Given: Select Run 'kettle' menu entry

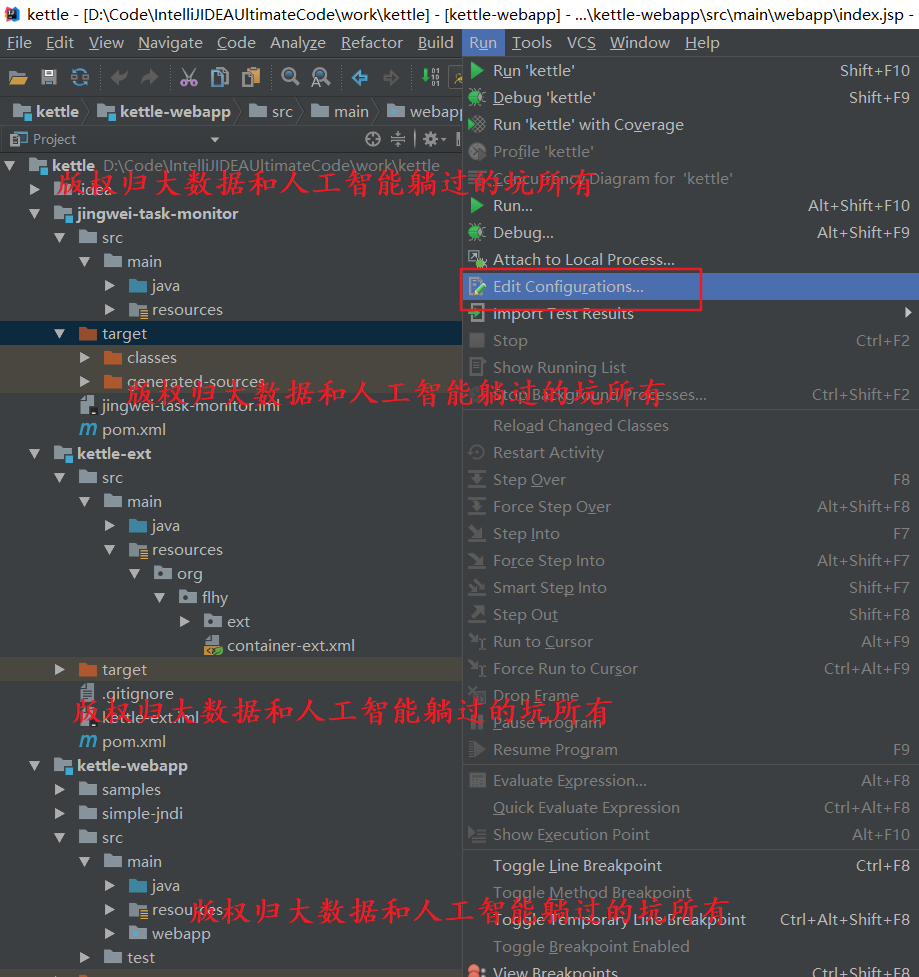Looking at the screenshot, I should pos(690,70).
